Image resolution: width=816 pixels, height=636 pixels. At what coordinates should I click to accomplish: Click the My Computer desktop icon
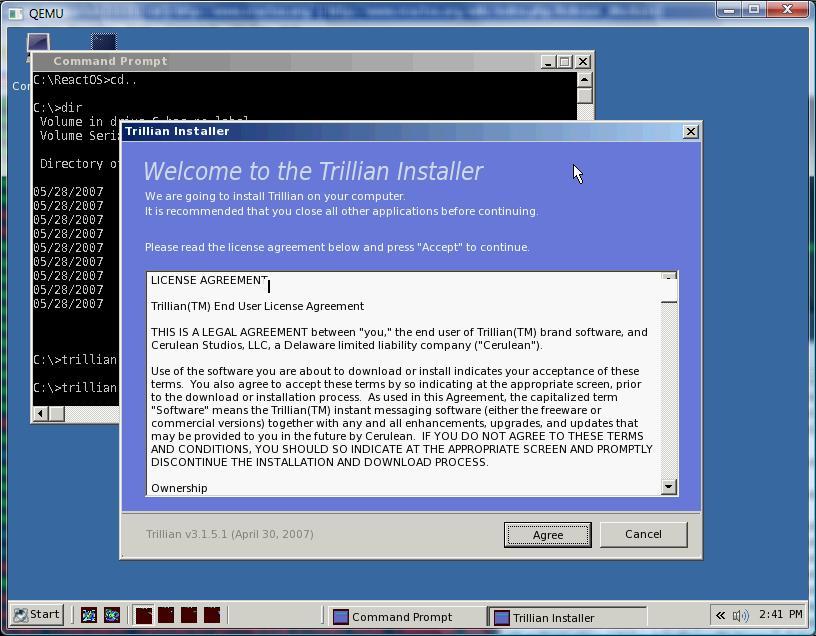38,43
